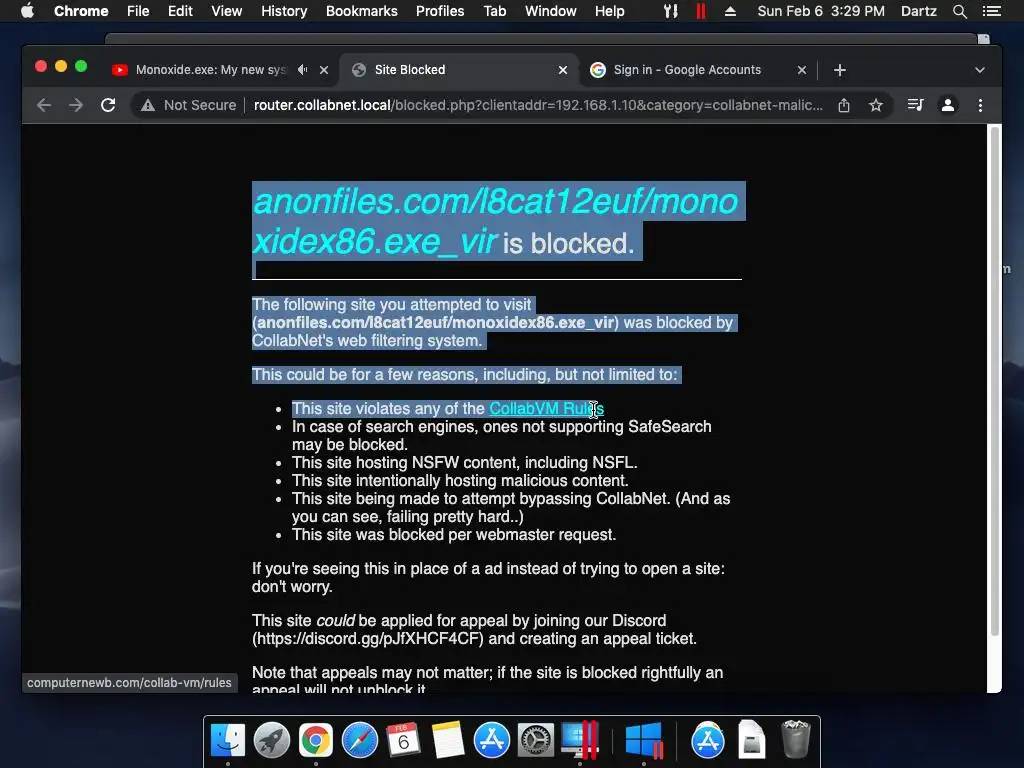This screenshot has height=768, width=1024.
Task: Click the red Parallels menu bar icon
Action: click(701, 11)
